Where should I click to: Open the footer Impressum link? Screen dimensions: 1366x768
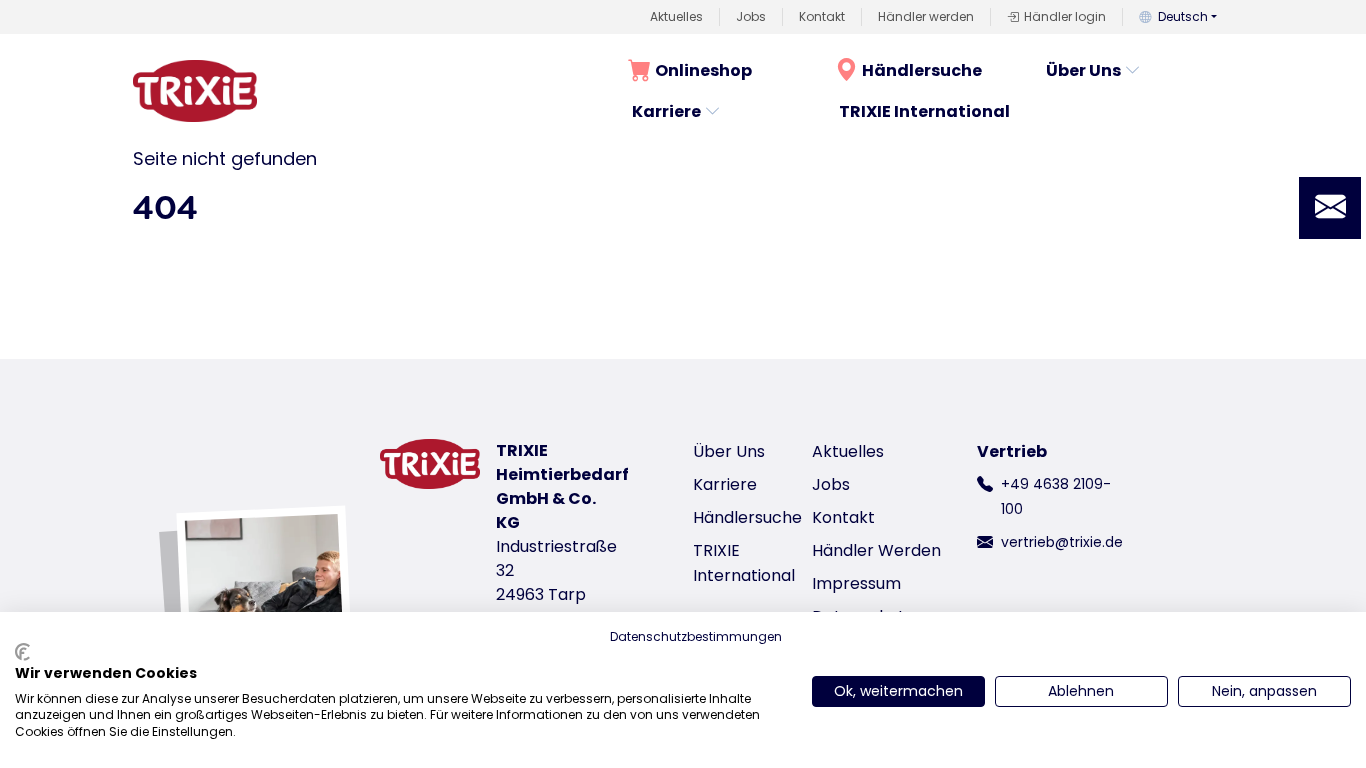point(856,583)
